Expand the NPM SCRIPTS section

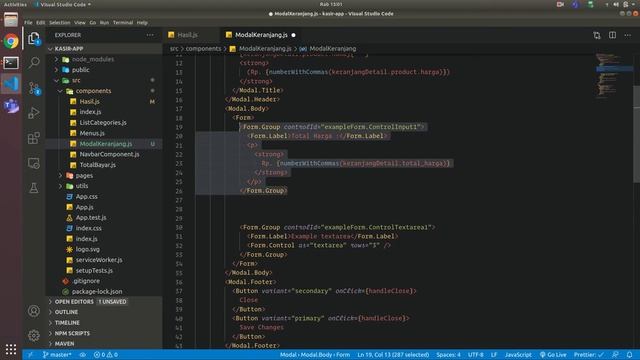(72, 333)
